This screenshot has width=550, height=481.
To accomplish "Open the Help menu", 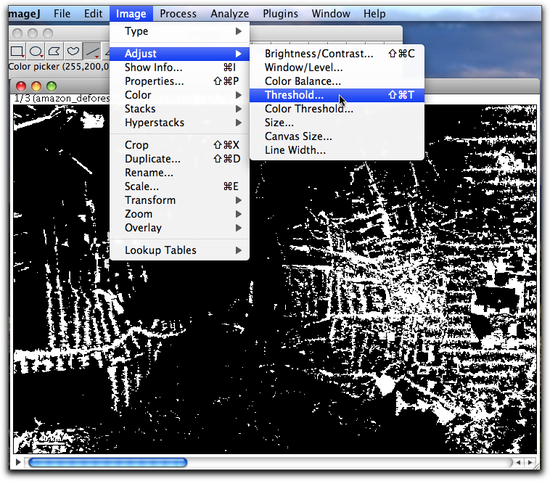I will [374, 14].
